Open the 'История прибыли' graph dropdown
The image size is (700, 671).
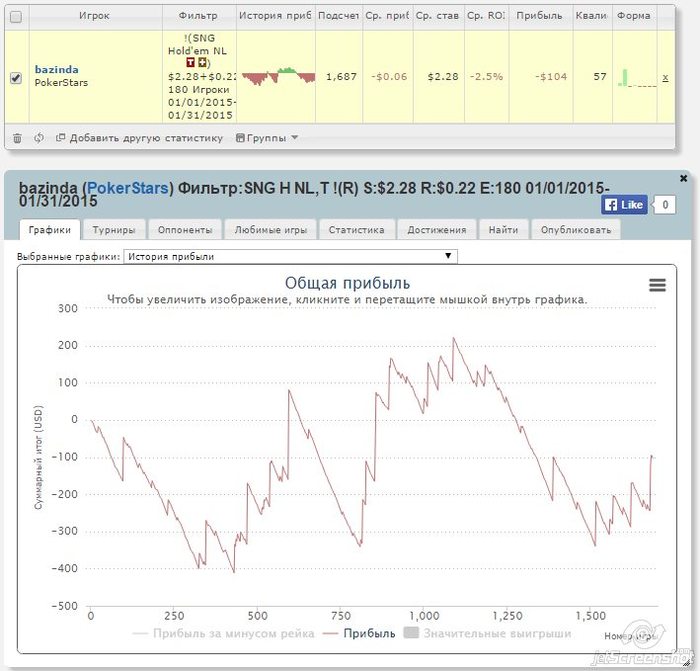click(x=290, y=256)
